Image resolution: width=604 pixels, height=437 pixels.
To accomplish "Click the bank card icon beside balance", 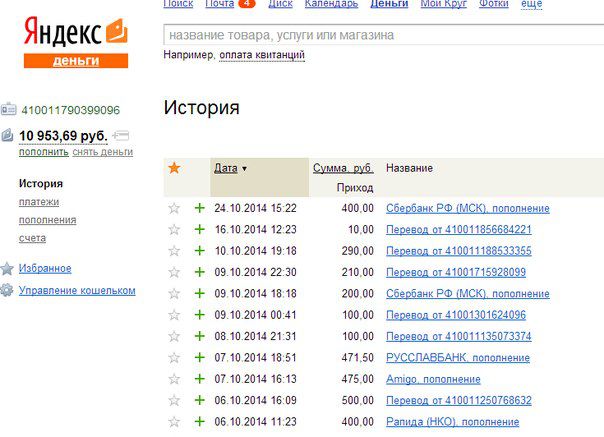I will (x=121, y=136).
